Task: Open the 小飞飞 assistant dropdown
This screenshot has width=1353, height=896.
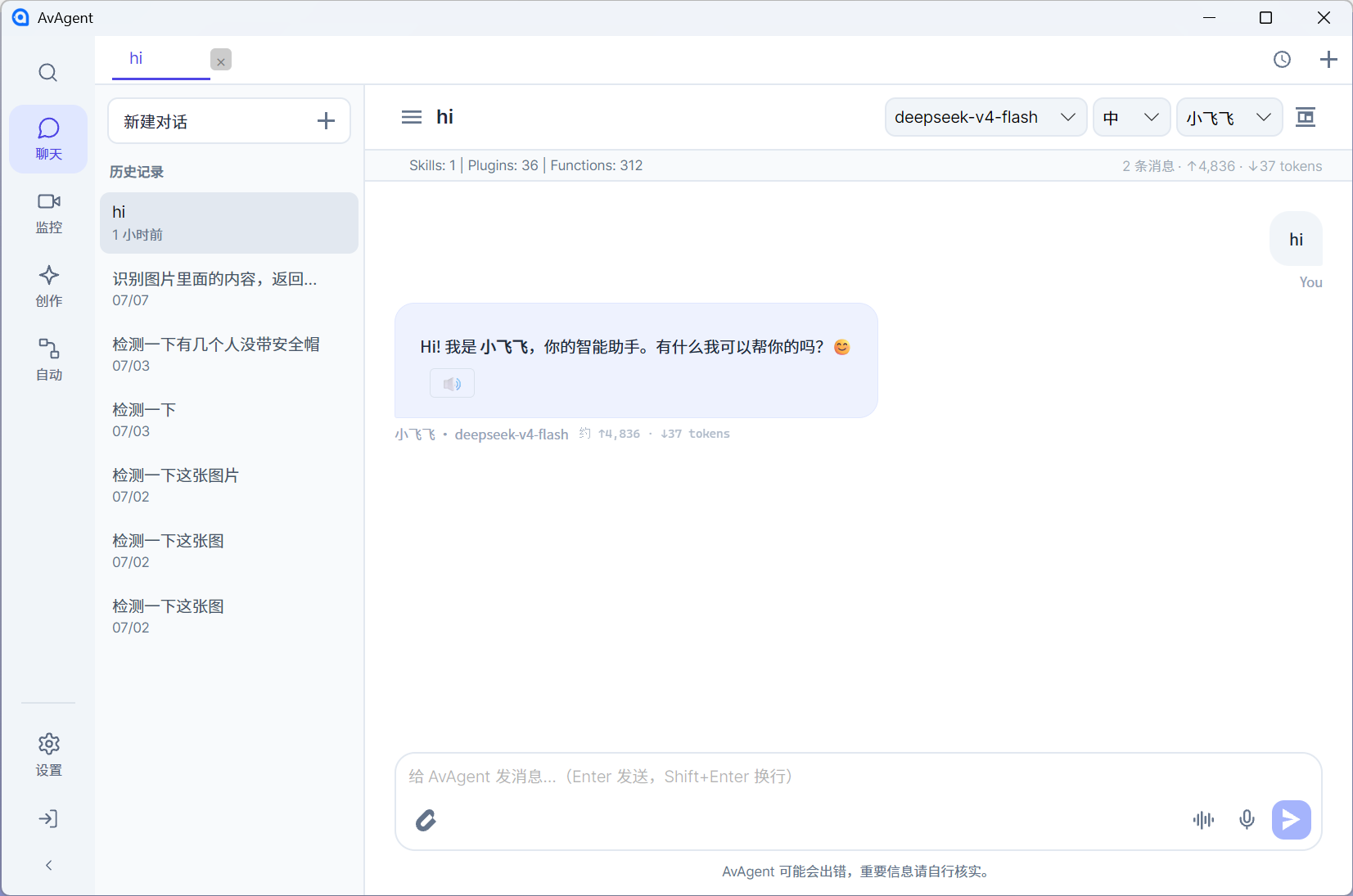Action: (x=1229, y=117)
